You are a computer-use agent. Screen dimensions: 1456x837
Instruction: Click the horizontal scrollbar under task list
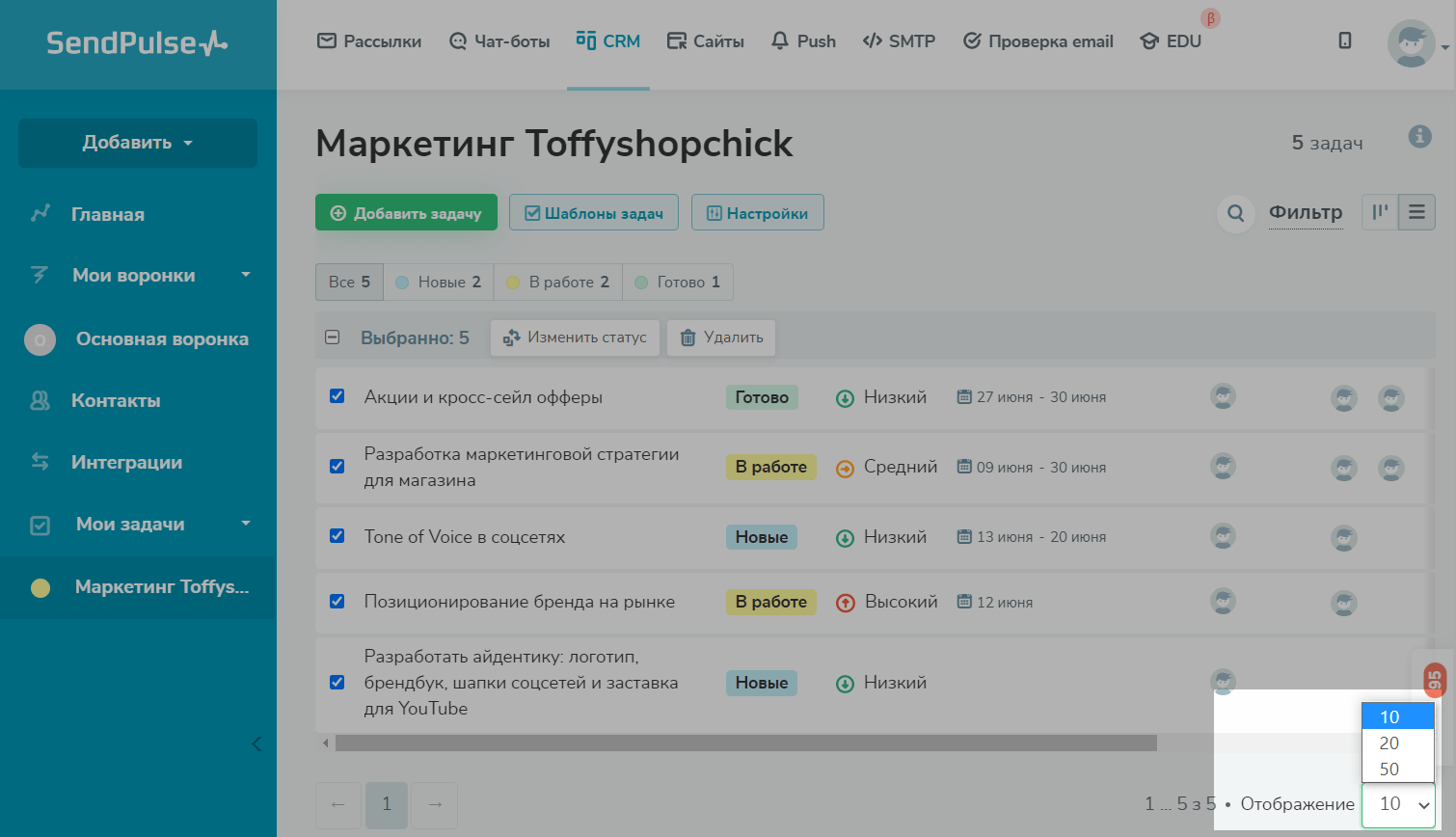pyautogui.click(x=746, y=743)
